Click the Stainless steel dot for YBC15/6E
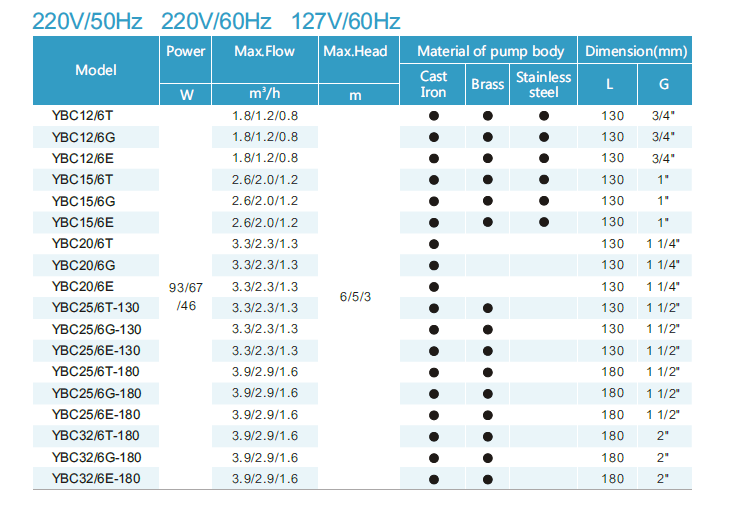The height and width of the screenshot is (508, 731). [544, 222]
